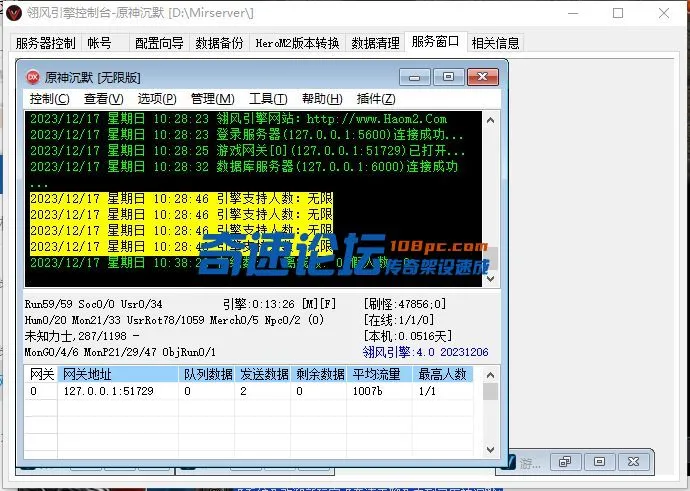Maximize the 原神沉默 [无限版] inner window
Viewport: 690px width, 491px height.
[x=448, y=77]
